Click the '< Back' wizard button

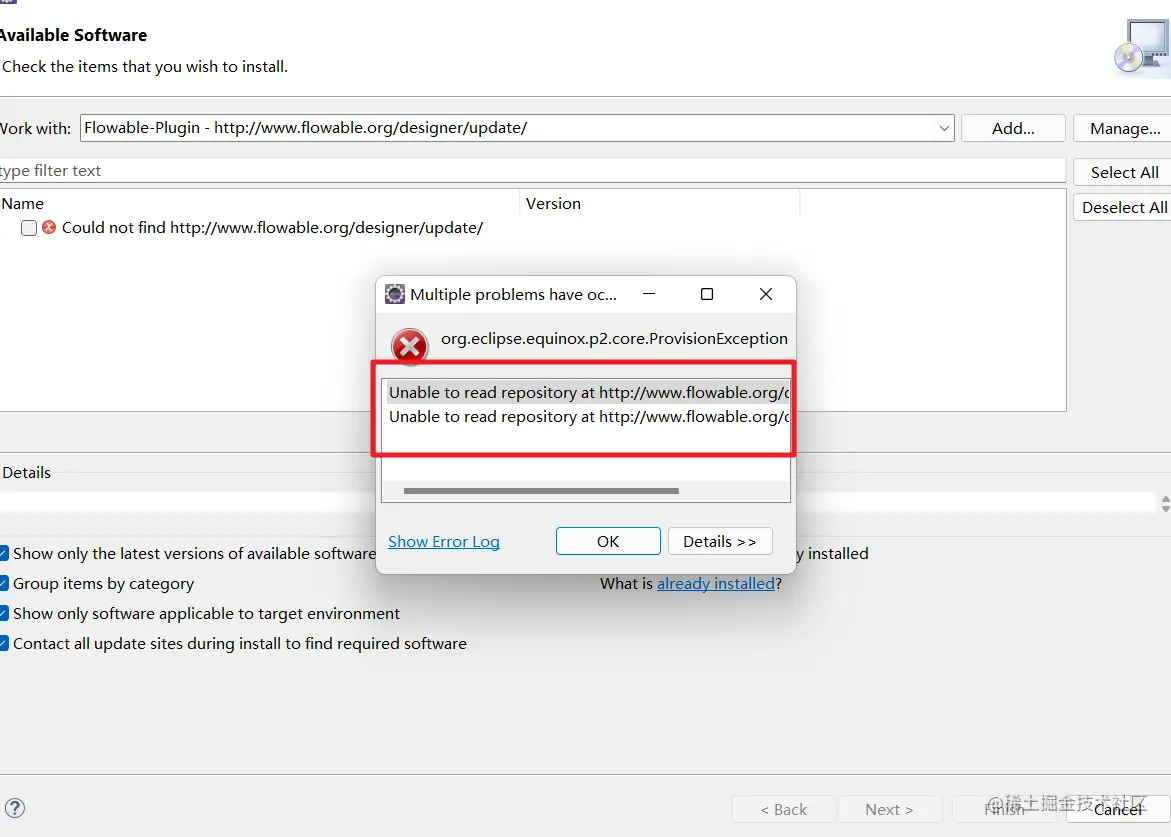pos(783,809)
